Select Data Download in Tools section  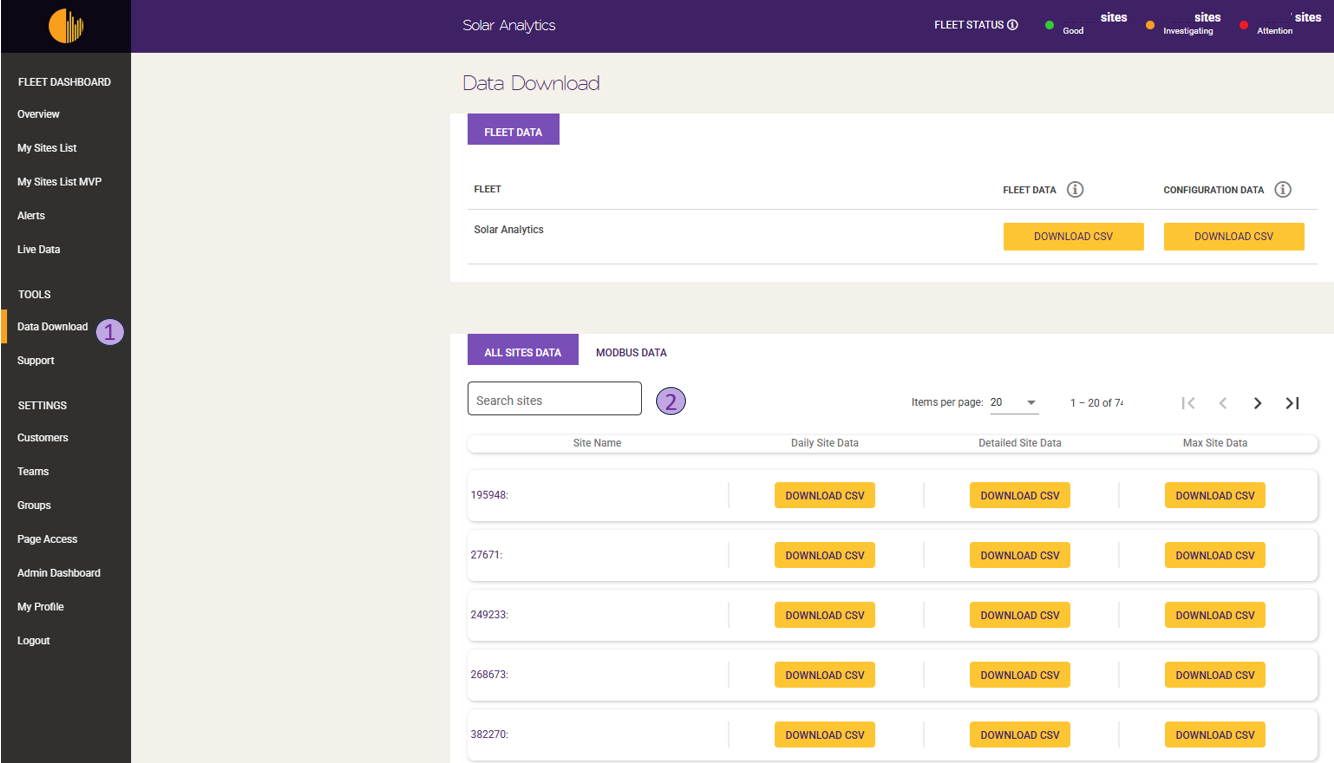point(52,327)
